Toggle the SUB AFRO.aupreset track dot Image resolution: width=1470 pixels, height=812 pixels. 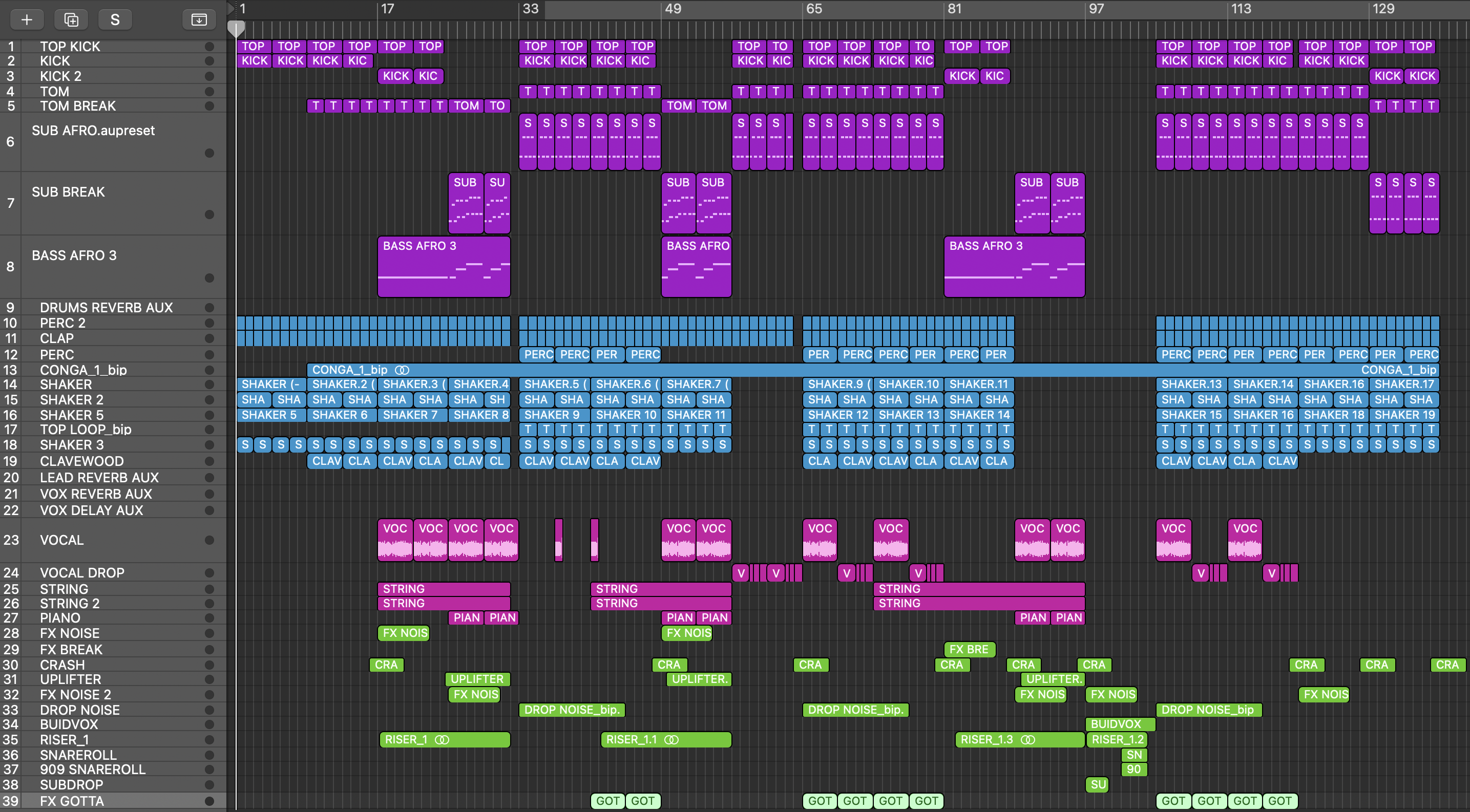[x=209, y=153]
